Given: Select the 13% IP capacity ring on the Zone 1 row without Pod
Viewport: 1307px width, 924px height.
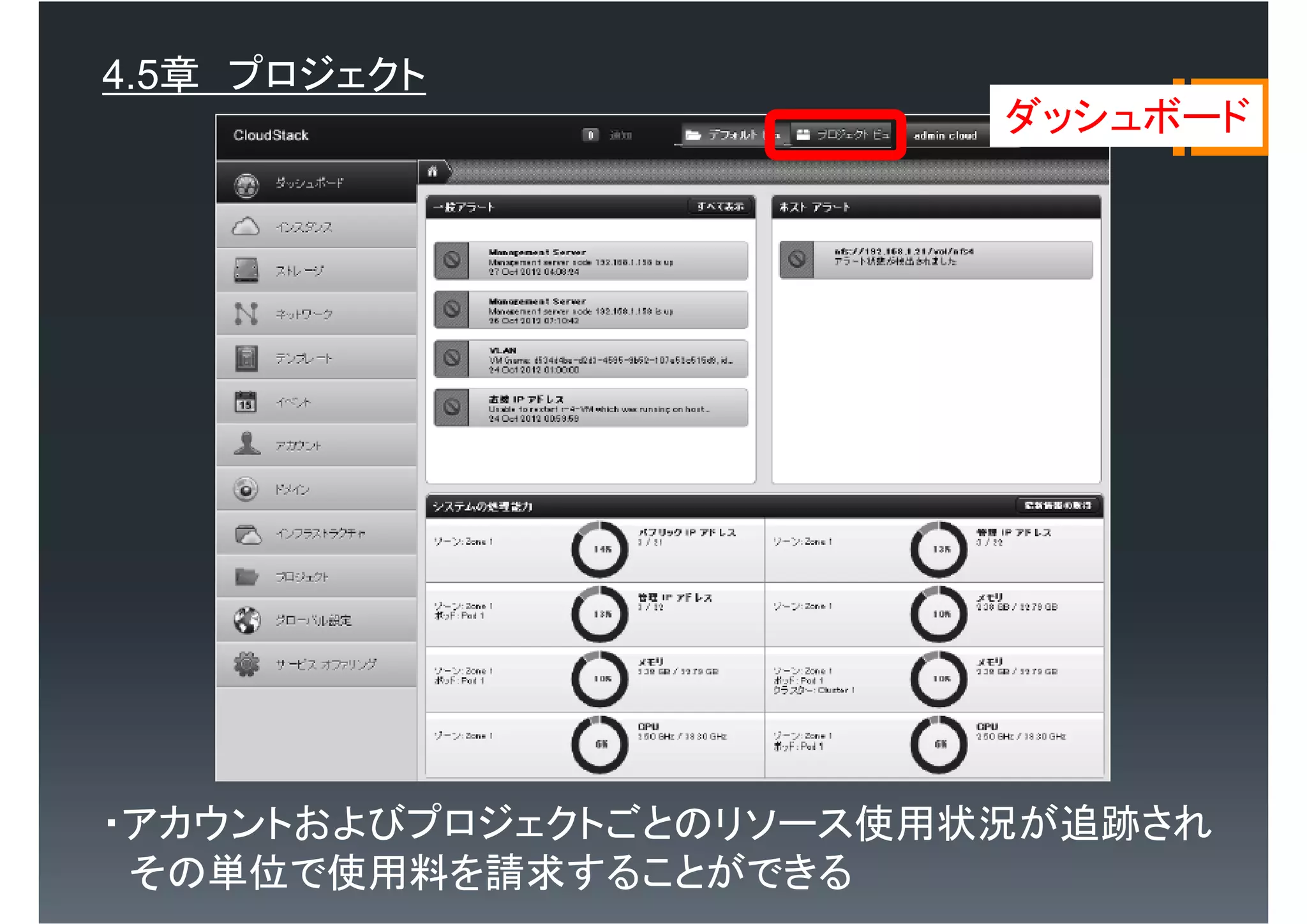Looking at the screenshot, I should [939, 549].
